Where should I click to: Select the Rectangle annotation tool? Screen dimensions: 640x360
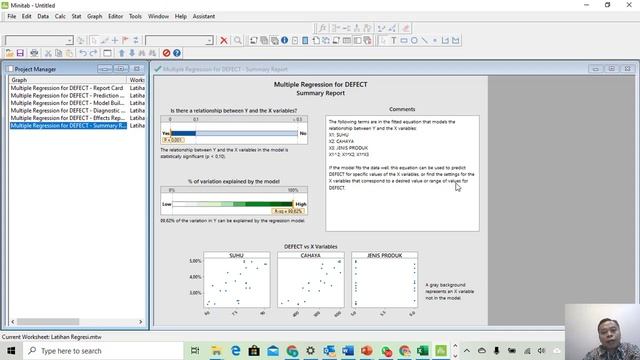click(404, 40)
